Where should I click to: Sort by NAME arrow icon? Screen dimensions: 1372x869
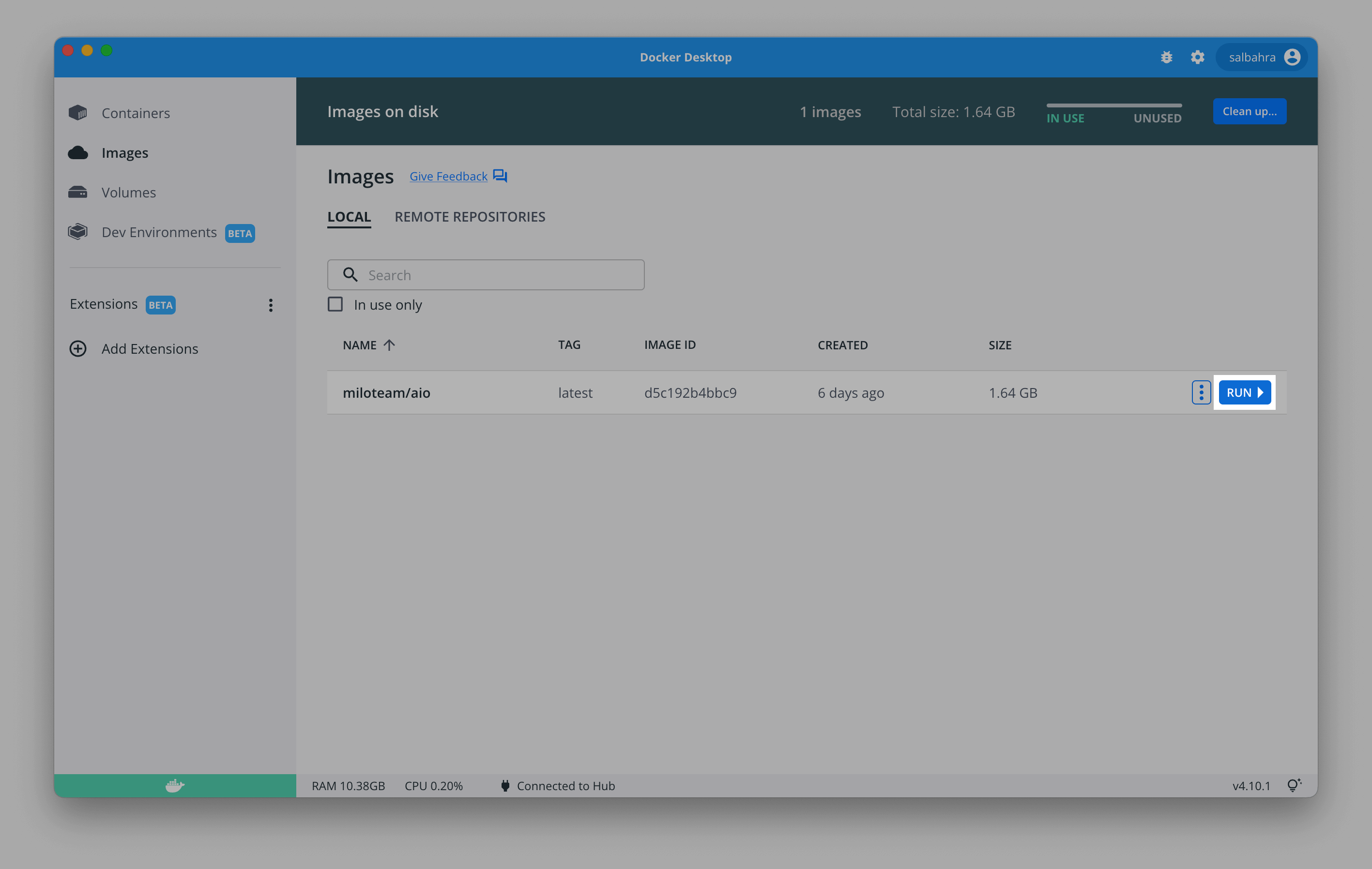389,345
